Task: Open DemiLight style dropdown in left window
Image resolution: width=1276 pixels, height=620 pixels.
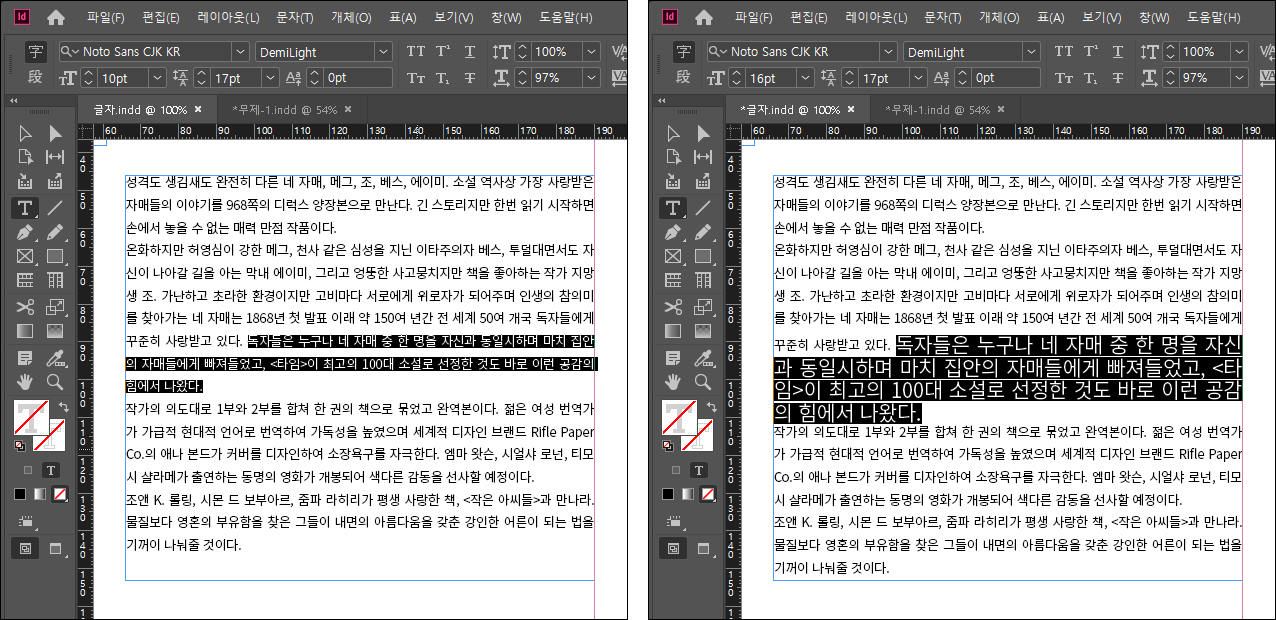Action: [384, 52]
